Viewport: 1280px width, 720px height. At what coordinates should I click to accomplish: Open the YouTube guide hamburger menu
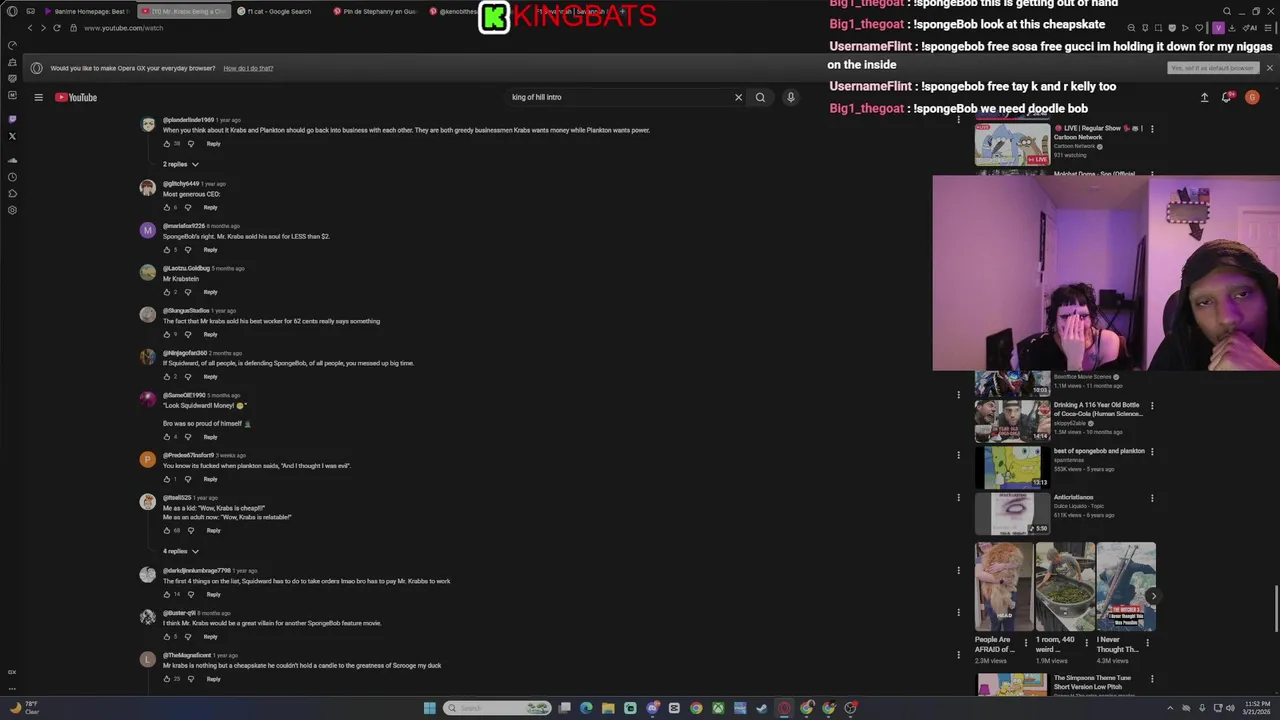[x=38, y=97]
